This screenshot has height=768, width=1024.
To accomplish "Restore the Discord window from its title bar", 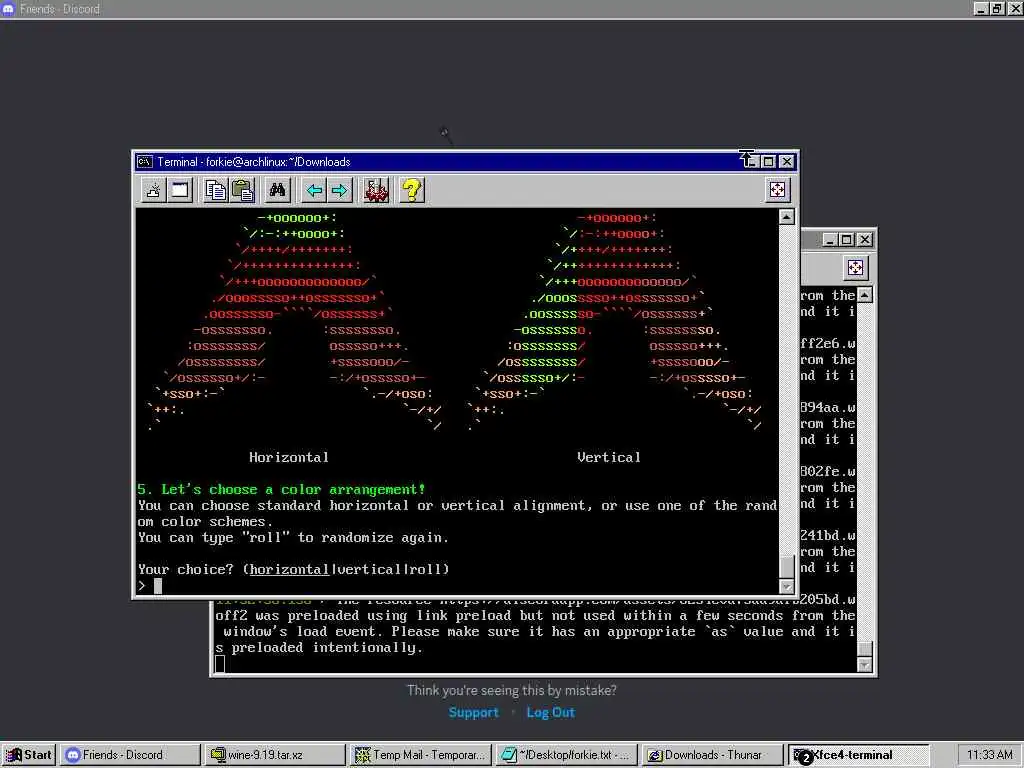I will [x=997, y=8].
